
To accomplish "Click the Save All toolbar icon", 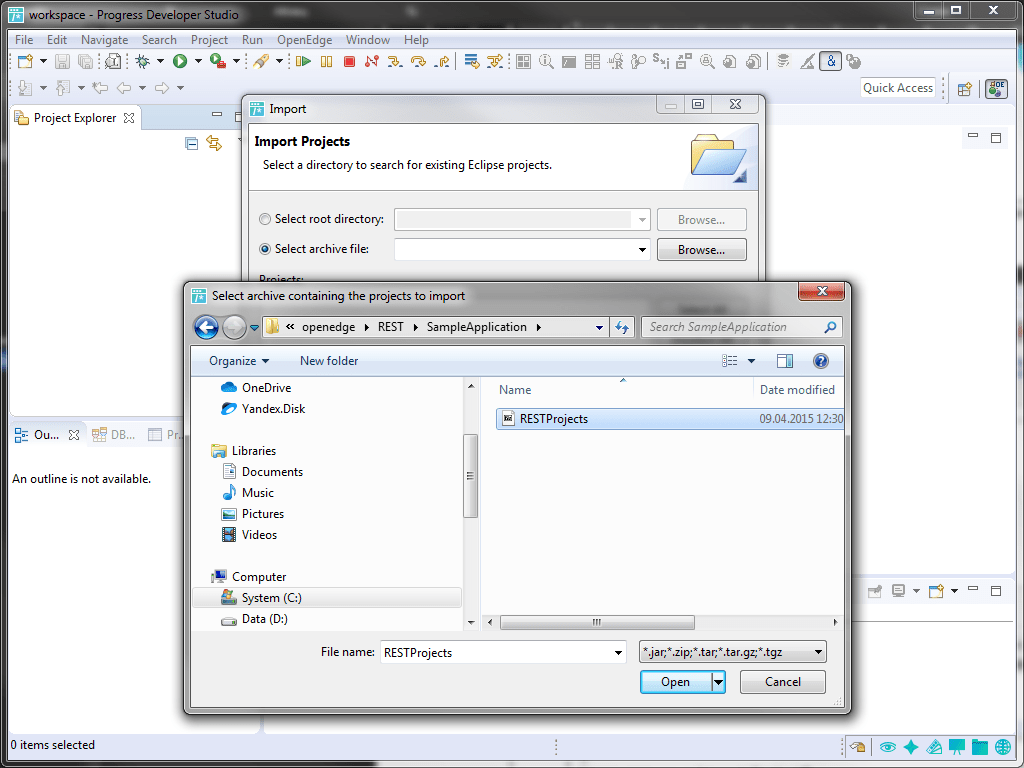I will point(86,61).
